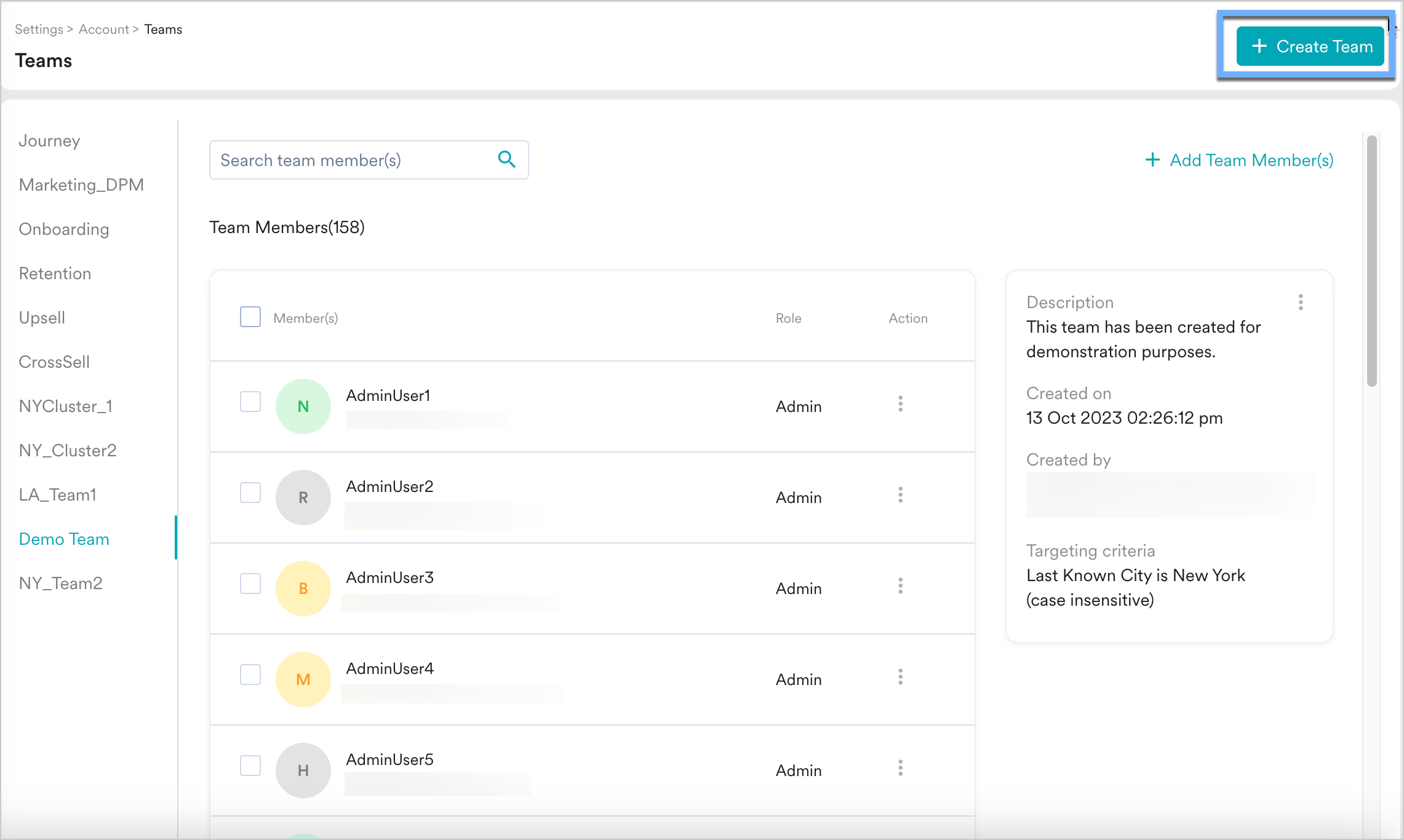The width and height of the screenshot is (1404, 840).
Task: Switch to the Onboarding team
Action: (x=64, y=229)
